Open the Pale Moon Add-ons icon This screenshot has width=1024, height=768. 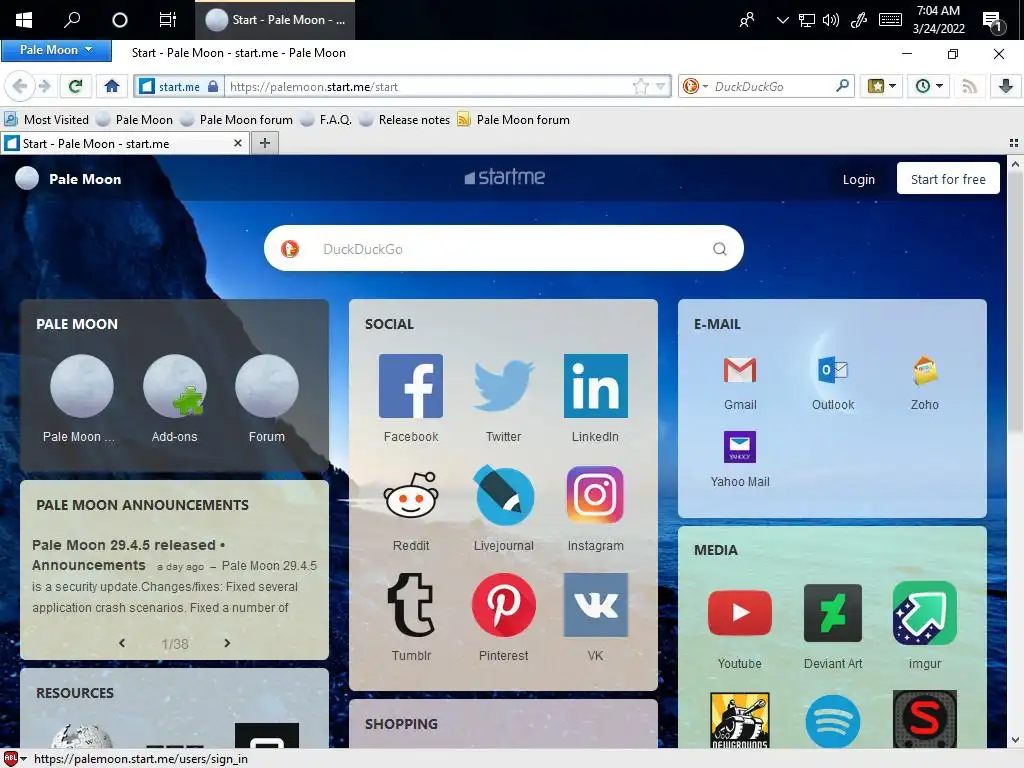tap(174, 386)
